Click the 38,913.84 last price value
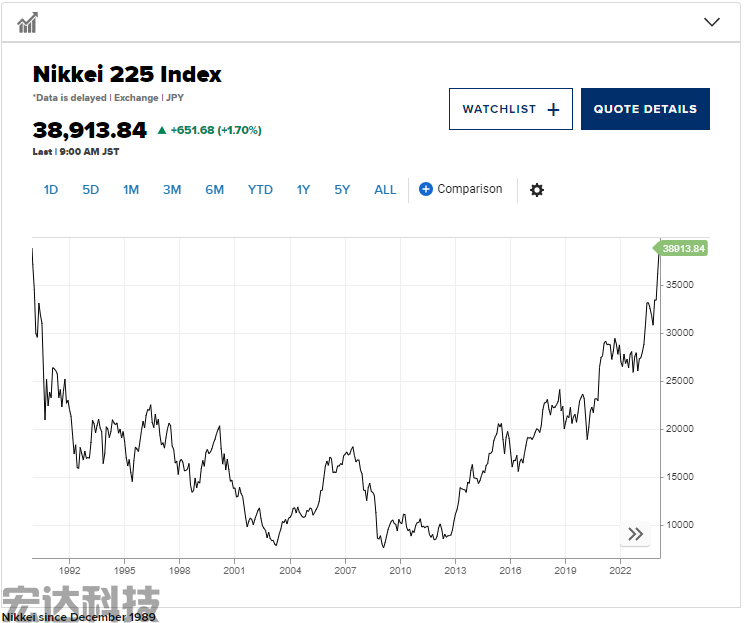The width and height of the screenshot is (748, 623). point(89,130)
